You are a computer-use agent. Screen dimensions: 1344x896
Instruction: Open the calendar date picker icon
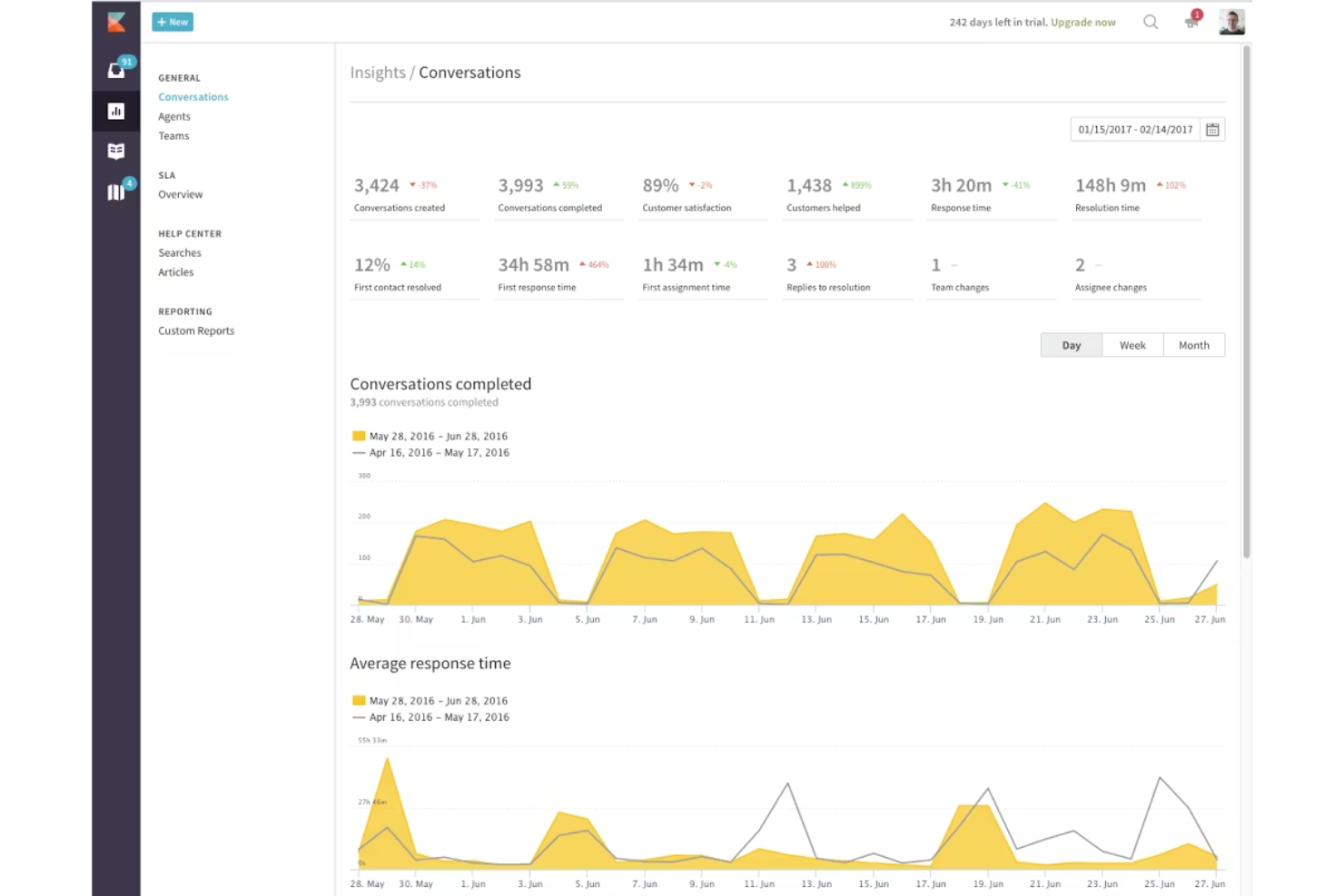point(1212,130)
